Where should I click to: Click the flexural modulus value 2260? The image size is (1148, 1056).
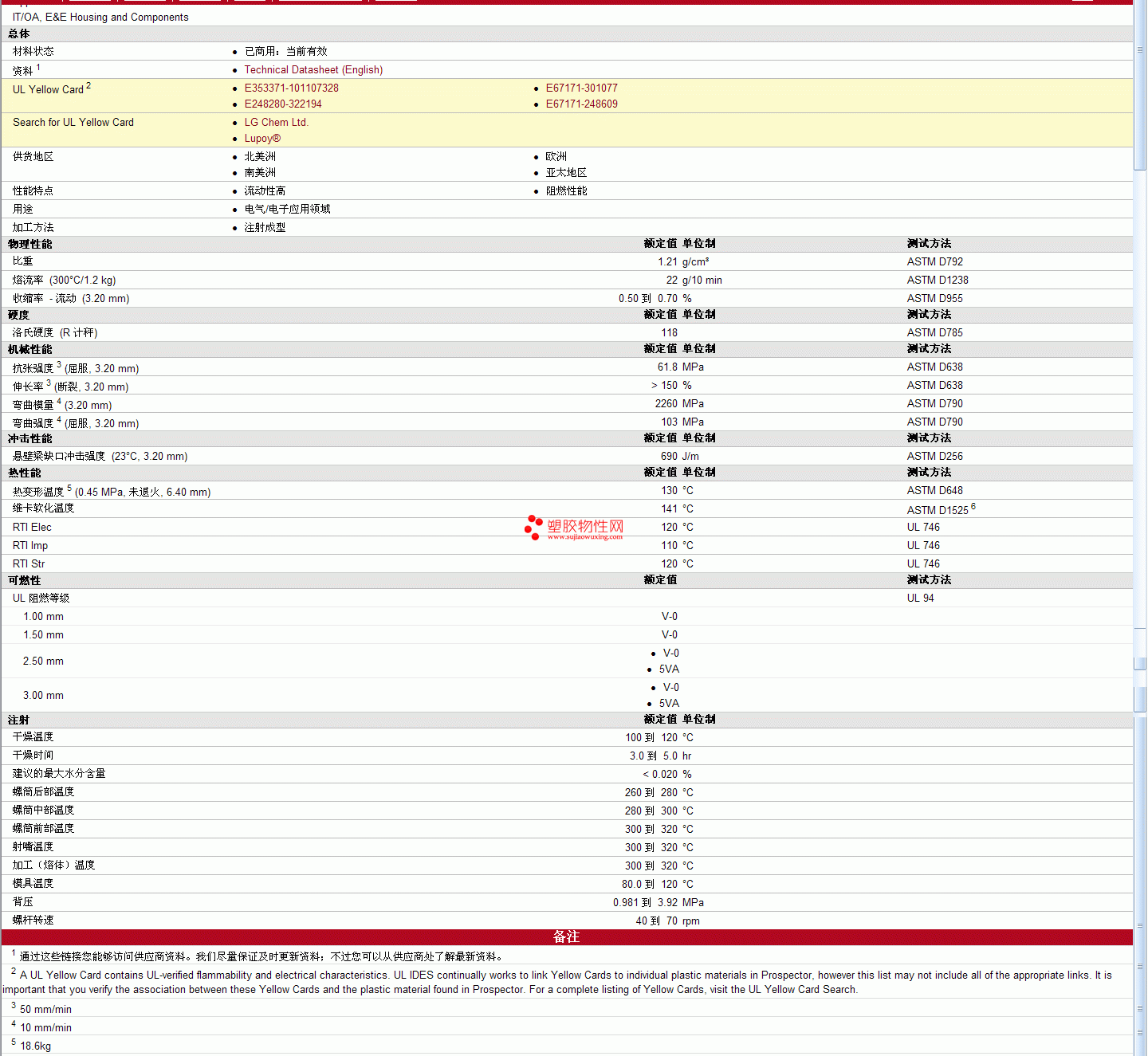666,404
